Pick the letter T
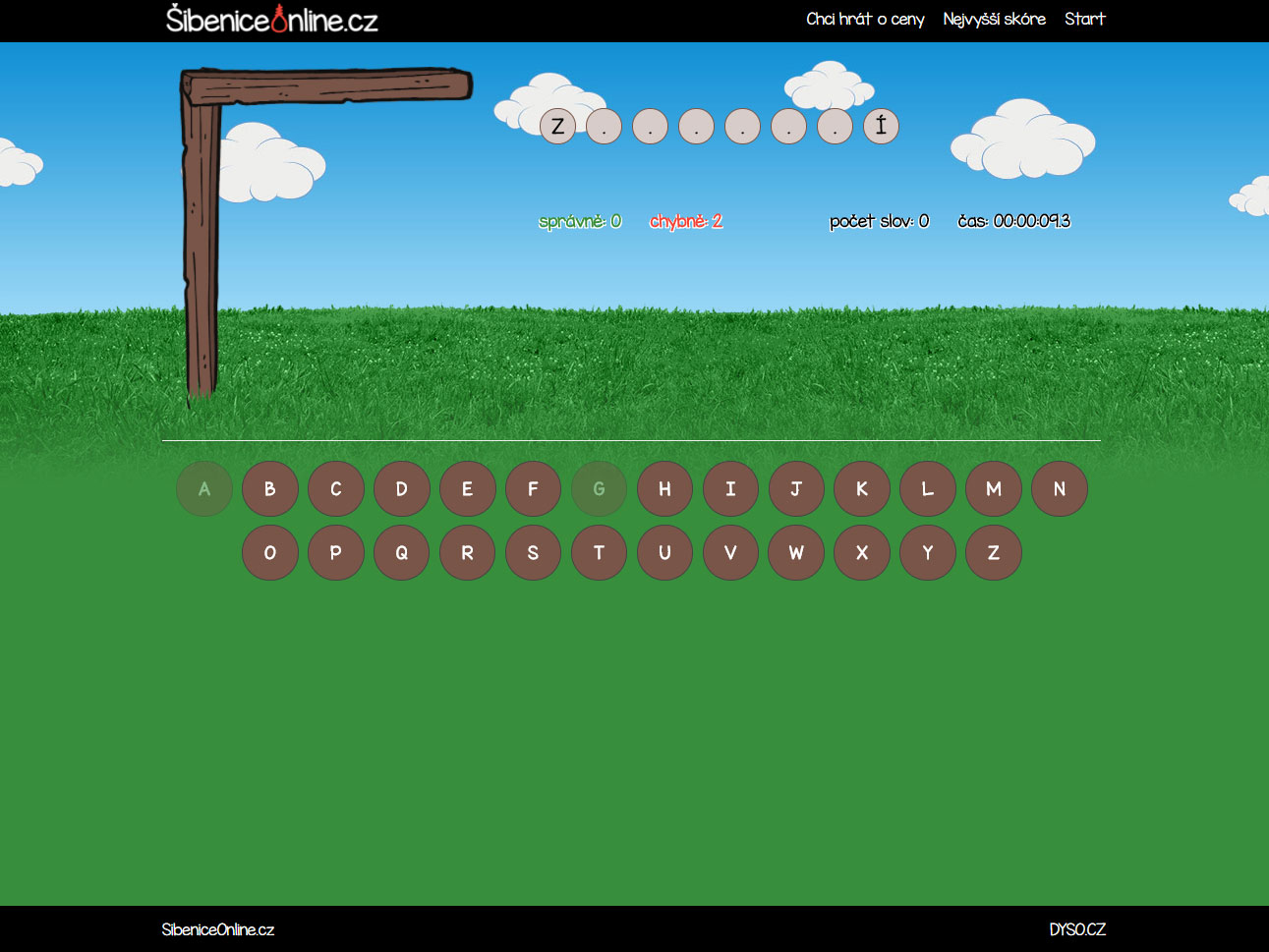 [600, 552]
